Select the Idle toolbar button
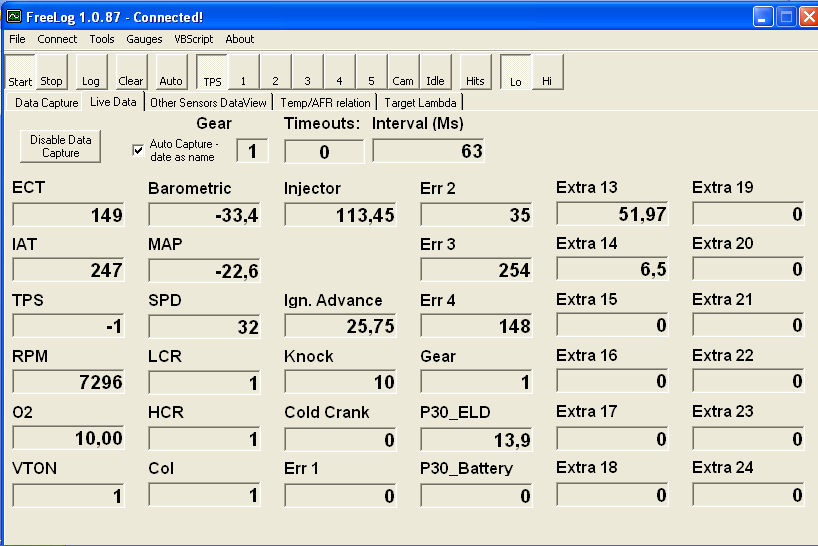The image size is (818, 546). (435, 72)
